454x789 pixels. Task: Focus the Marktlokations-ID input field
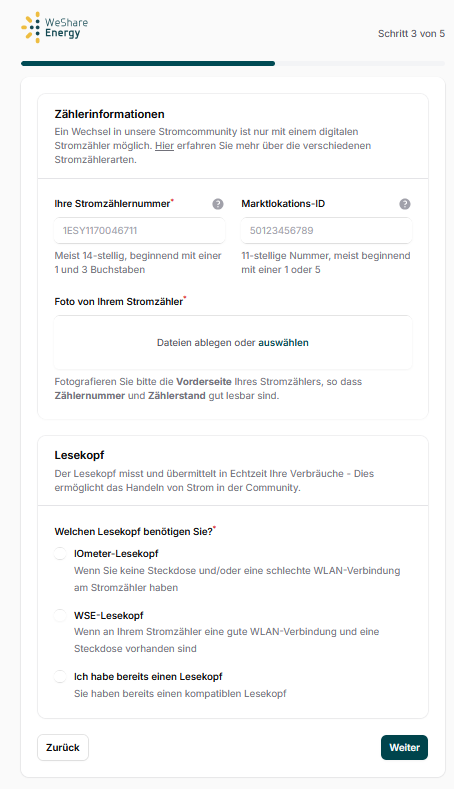(326, 230)
